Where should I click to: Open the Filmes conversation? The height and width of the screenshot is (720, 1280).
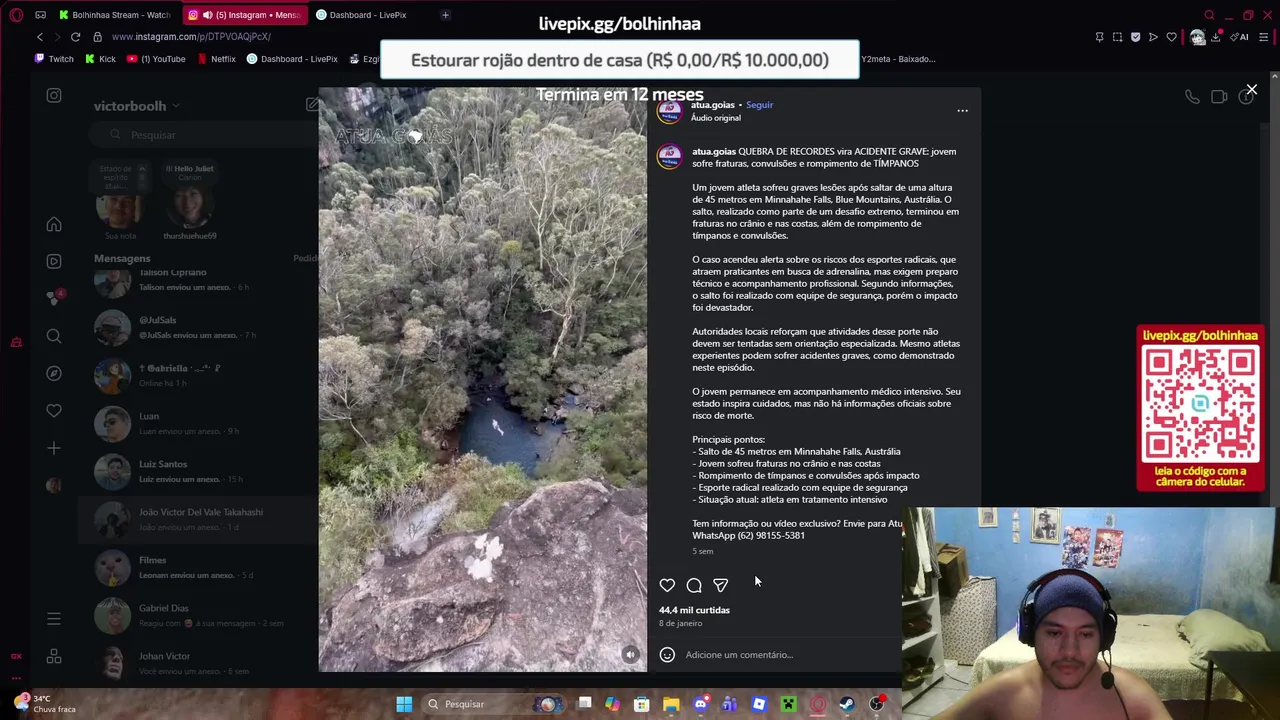coord(195,567)
